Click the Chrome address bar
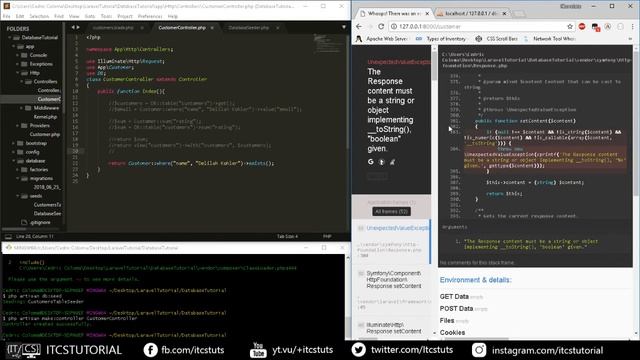 (482, 27)
